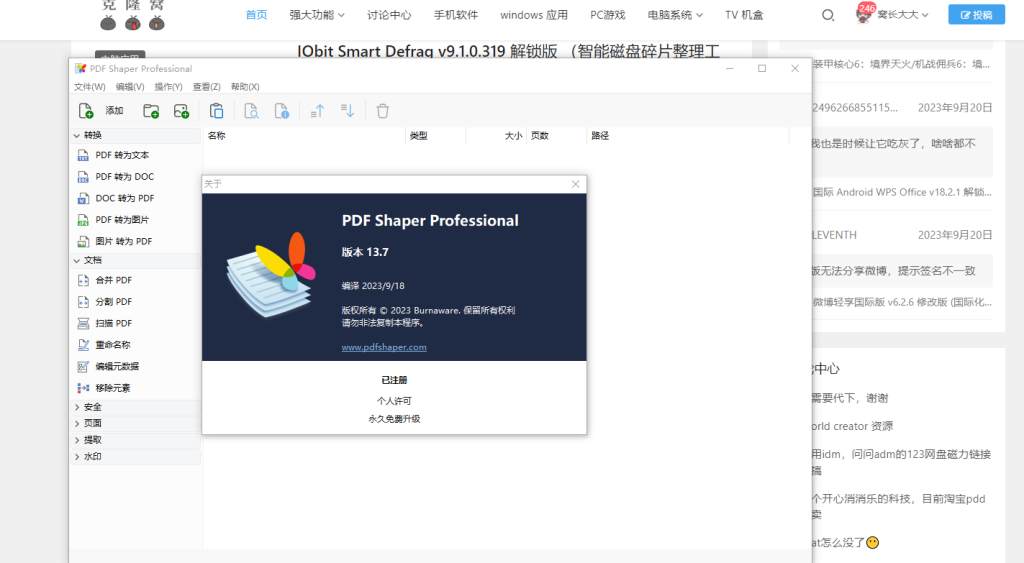Click user avatar with 246 badge
Viewport: 1024px width, 563px height.
[863, 15]
